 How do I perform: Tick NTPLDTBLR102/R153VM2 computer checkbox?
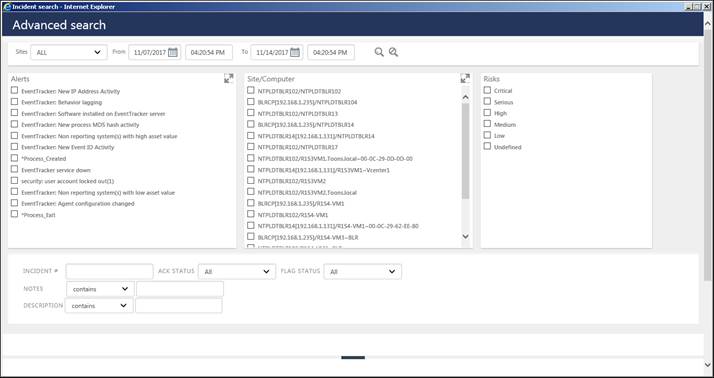[251, 180]
